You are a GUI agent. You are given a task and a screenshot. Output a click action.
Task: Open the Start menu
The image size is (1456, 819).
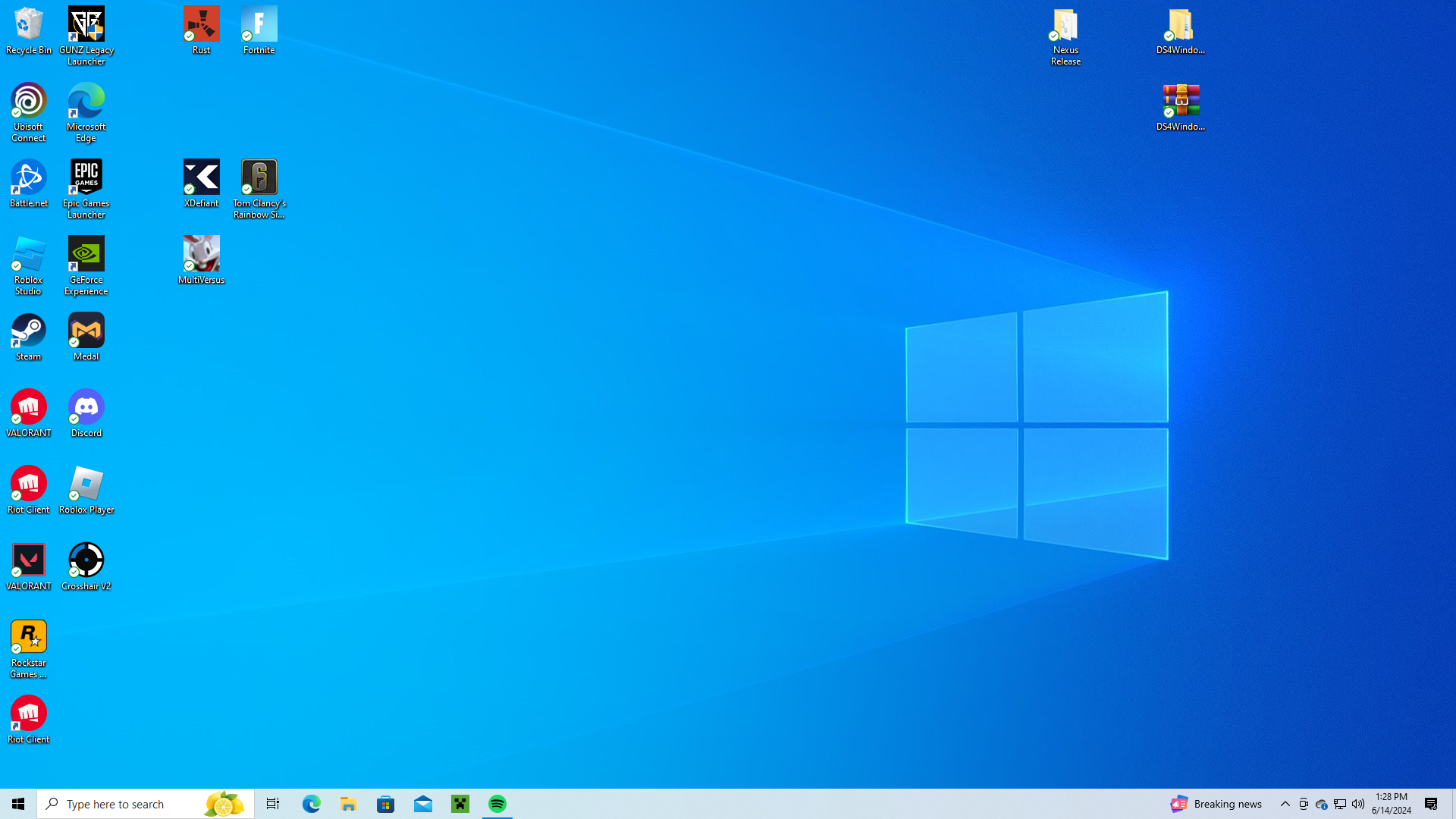[18, 804]
